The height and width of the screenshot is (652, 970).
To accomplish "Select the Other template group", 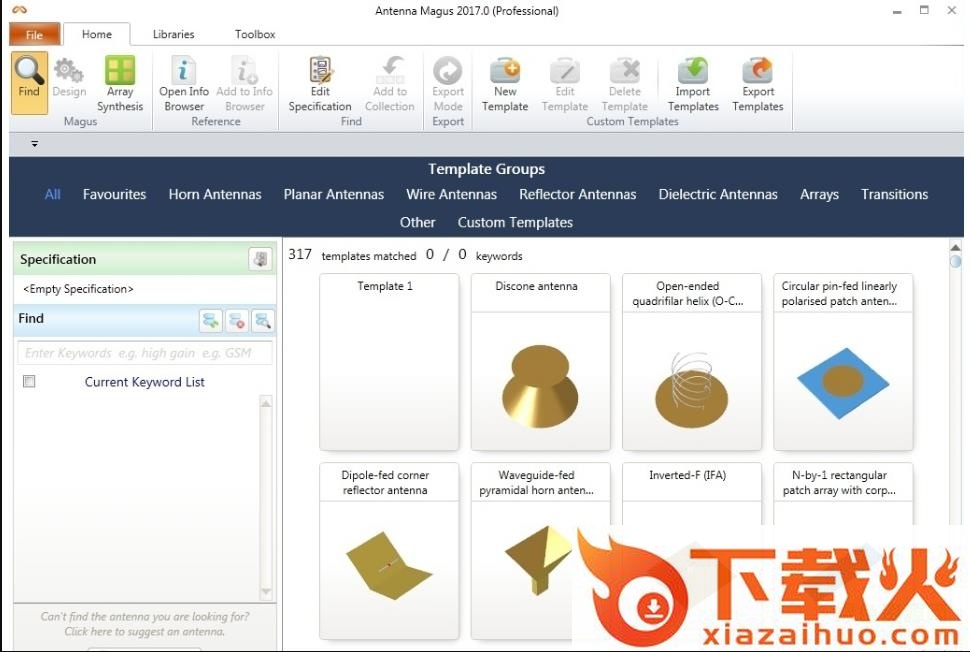I will click(x=418, y=222).
